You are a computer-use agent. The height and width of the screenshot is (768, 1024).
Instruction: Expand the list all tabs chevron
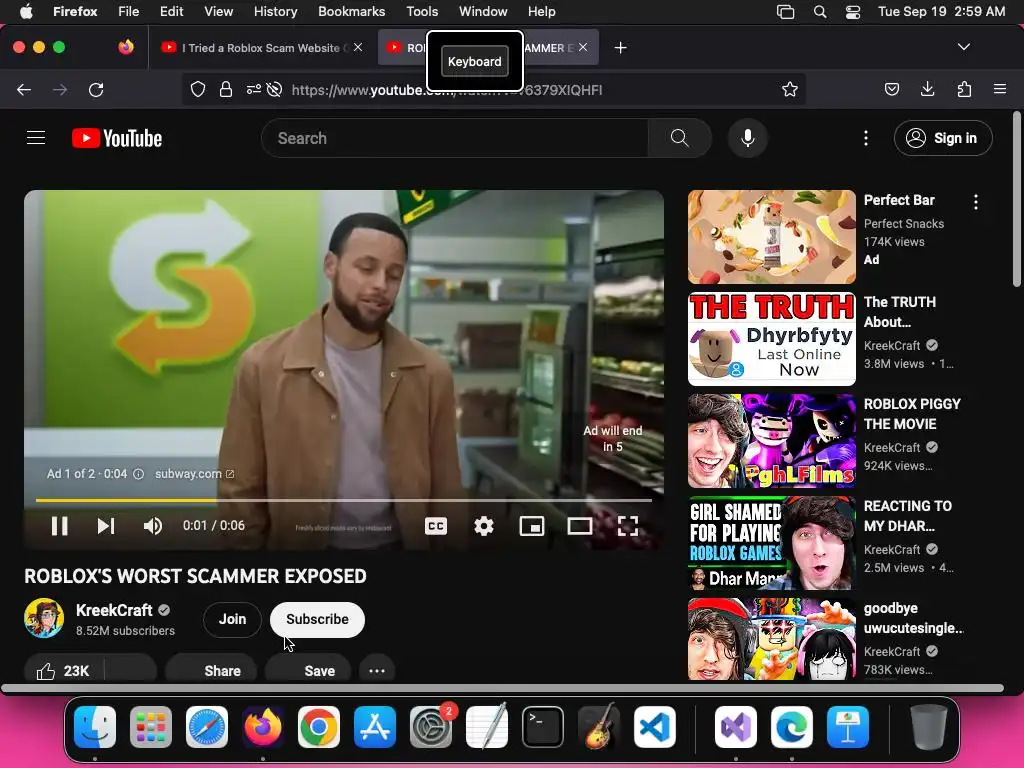click(964, 47)
